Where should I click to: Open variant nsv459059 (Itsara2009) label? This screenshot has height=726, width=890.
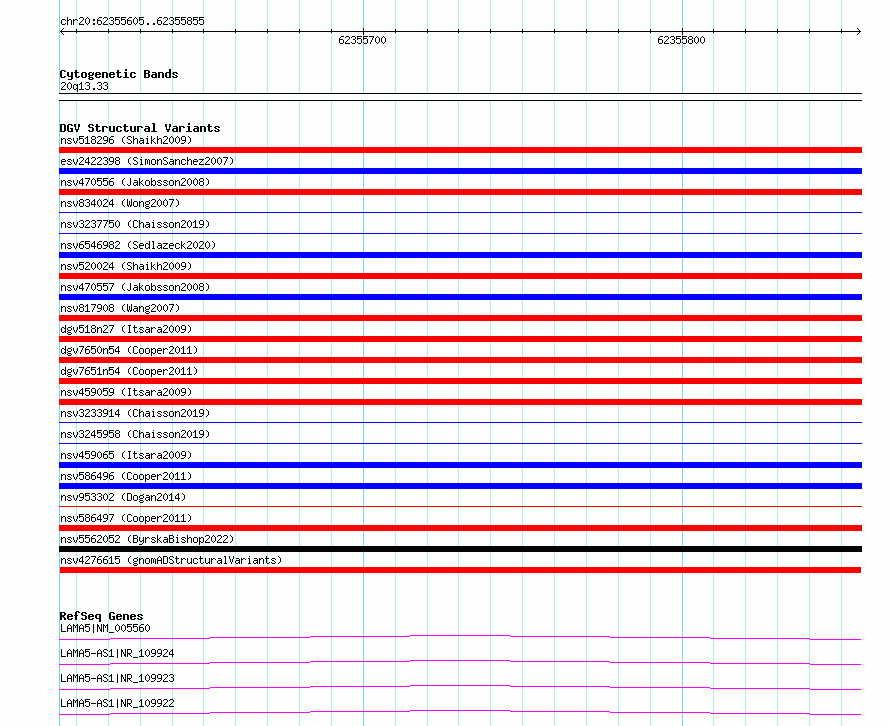click(x=126, y=392)
